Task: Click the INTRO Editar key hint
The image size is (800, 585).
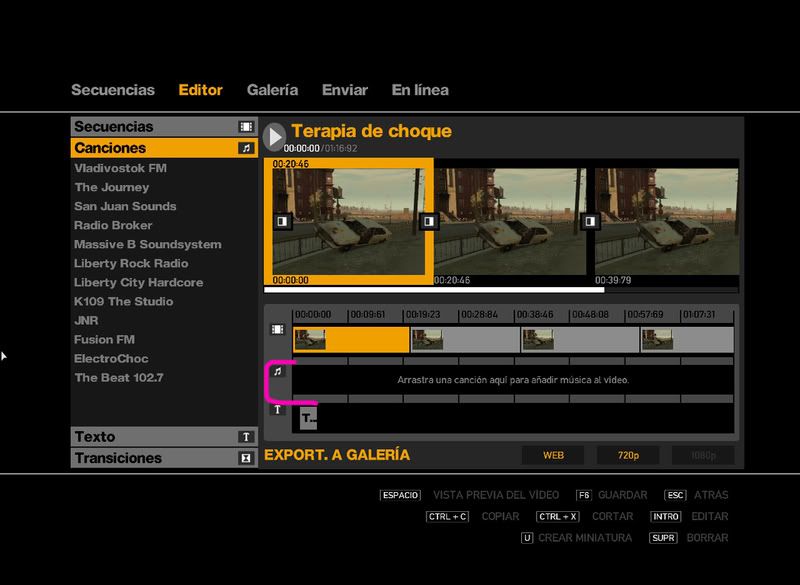Action: [666, 516]
